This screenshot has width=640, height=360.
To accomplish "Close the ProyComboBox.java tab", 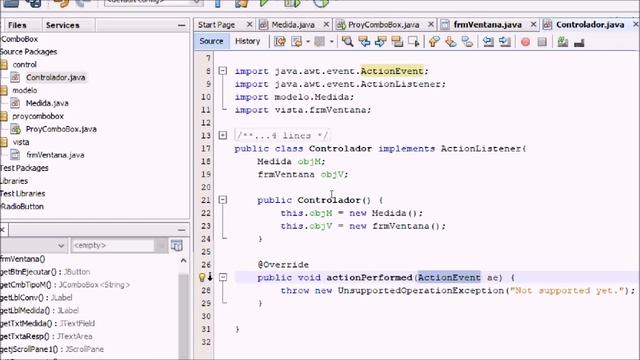I will point(431,25).
